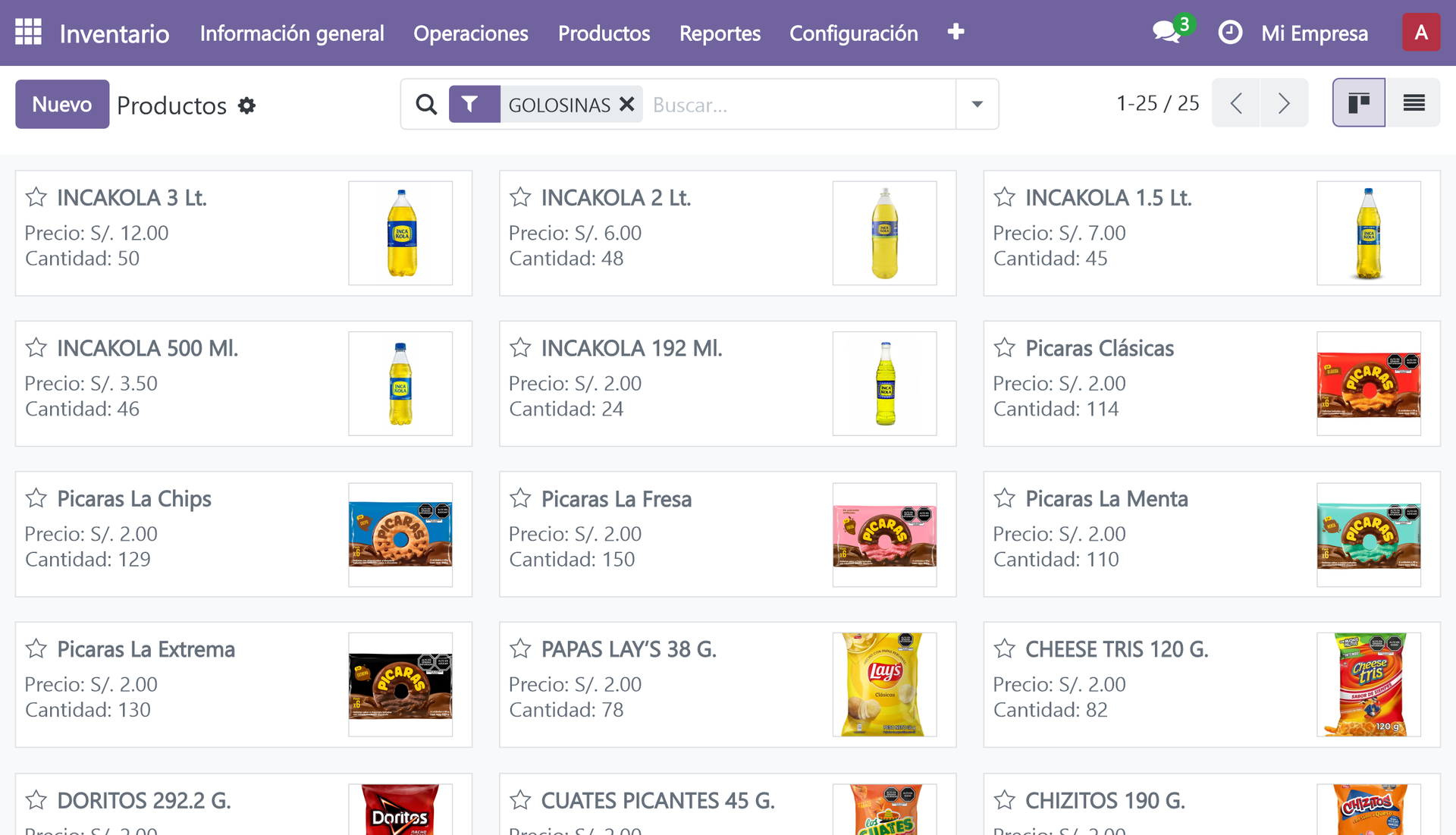Open the messages chat icon
The image size is (1456, 835).
click(x=1166, y=32)
